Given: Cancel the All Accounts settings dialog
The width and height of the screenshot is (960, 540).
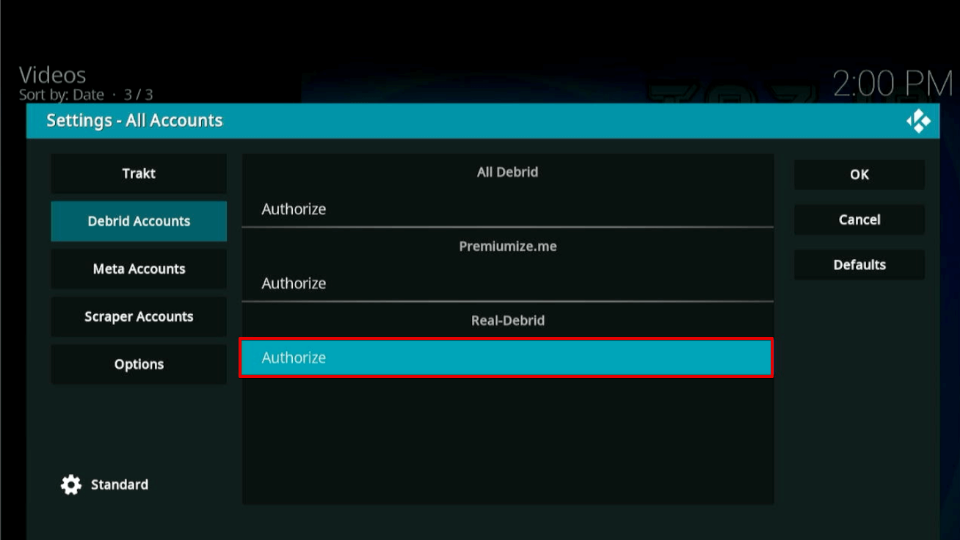Looking at the screenshot, I should pyautogui.click(x=860, y=220).
